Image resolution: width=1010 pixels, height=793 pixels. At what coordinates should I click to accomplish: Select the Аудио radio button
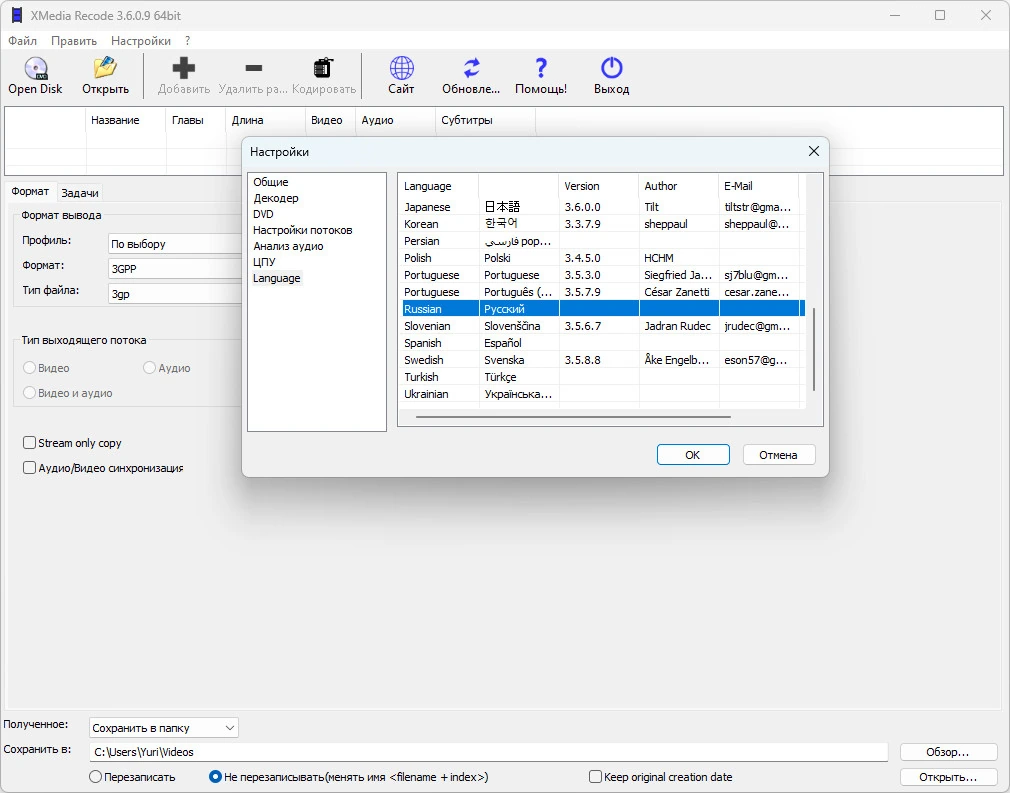coord(149,368)
